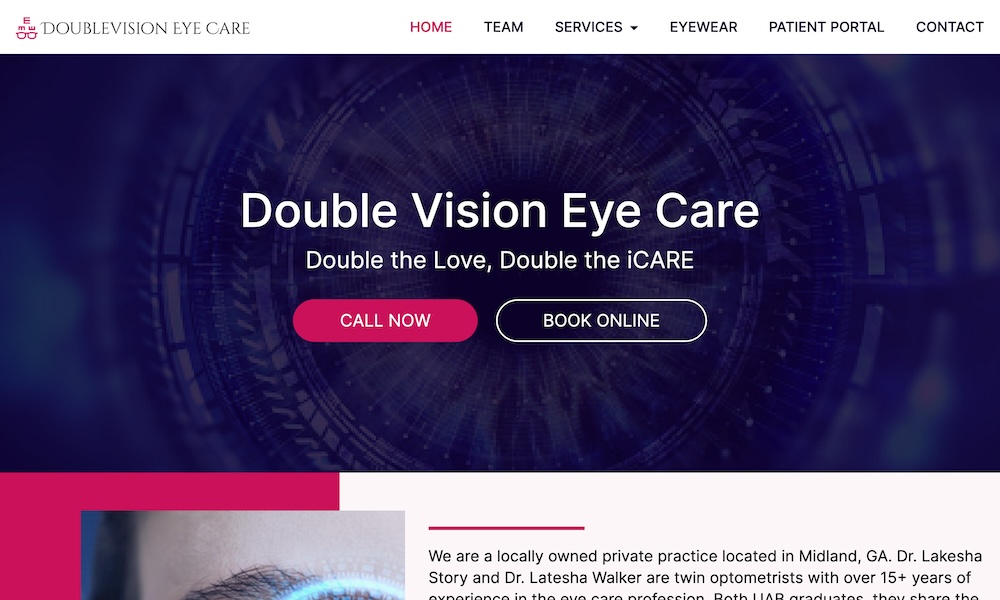Click the glasses logo icon
Image resolution: width=1000 pixels, height=600 pixels.
click(26, 34)
